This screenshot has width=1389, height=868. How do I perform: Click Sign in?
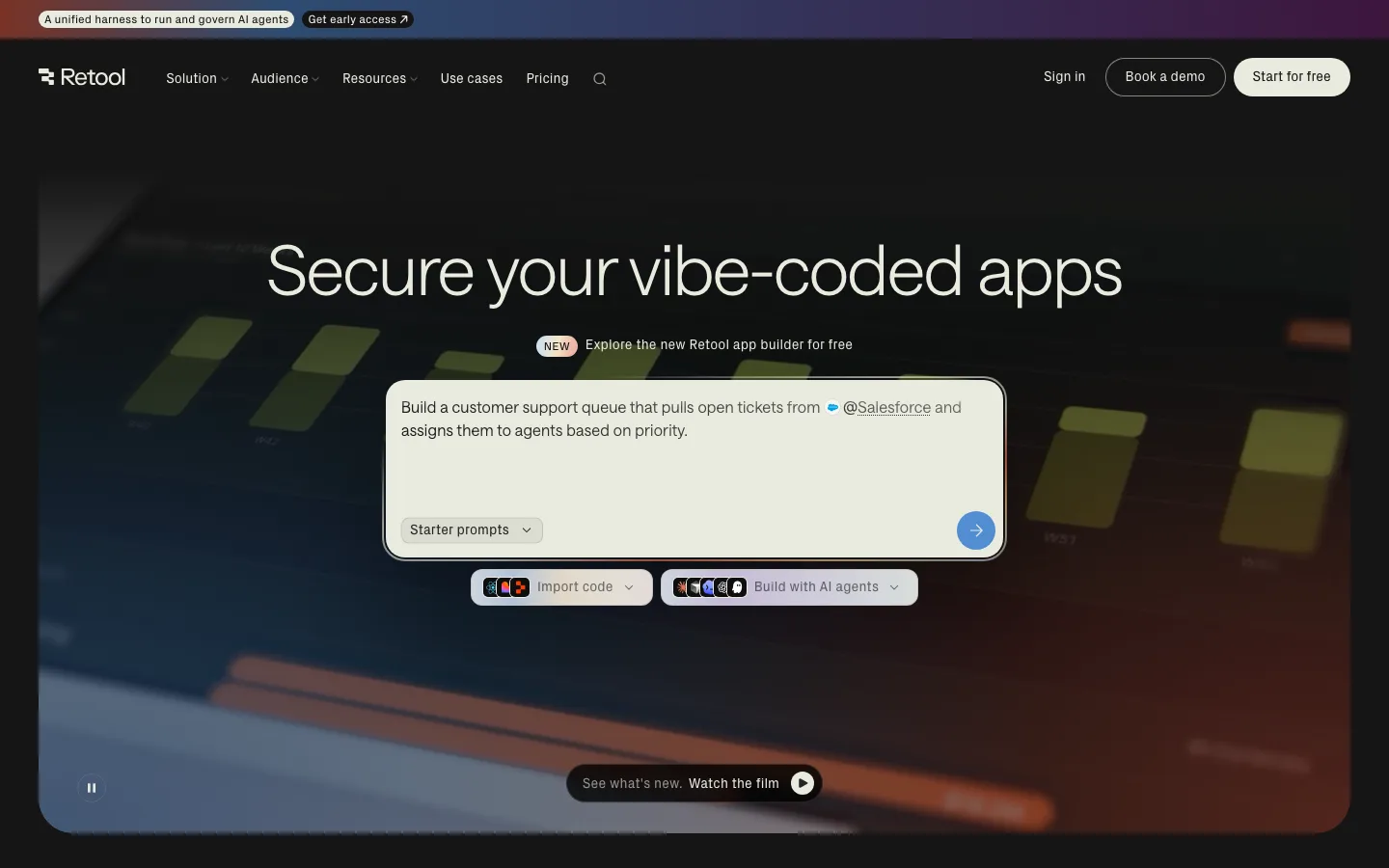(1064, 77)
